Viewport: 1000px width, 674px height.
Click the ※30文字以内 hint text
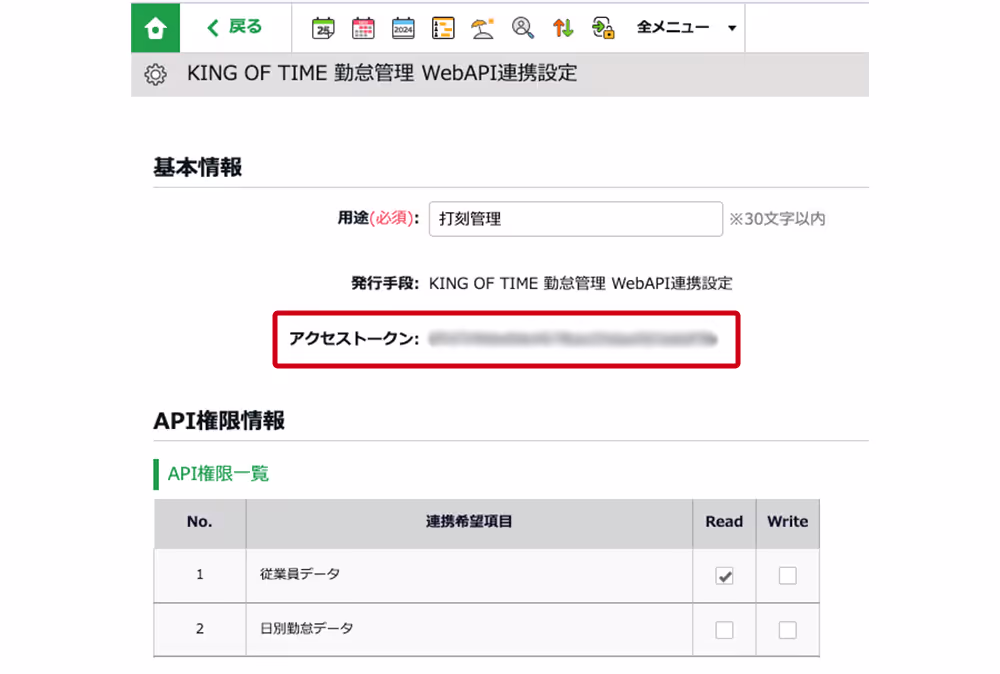coord(777,219)
